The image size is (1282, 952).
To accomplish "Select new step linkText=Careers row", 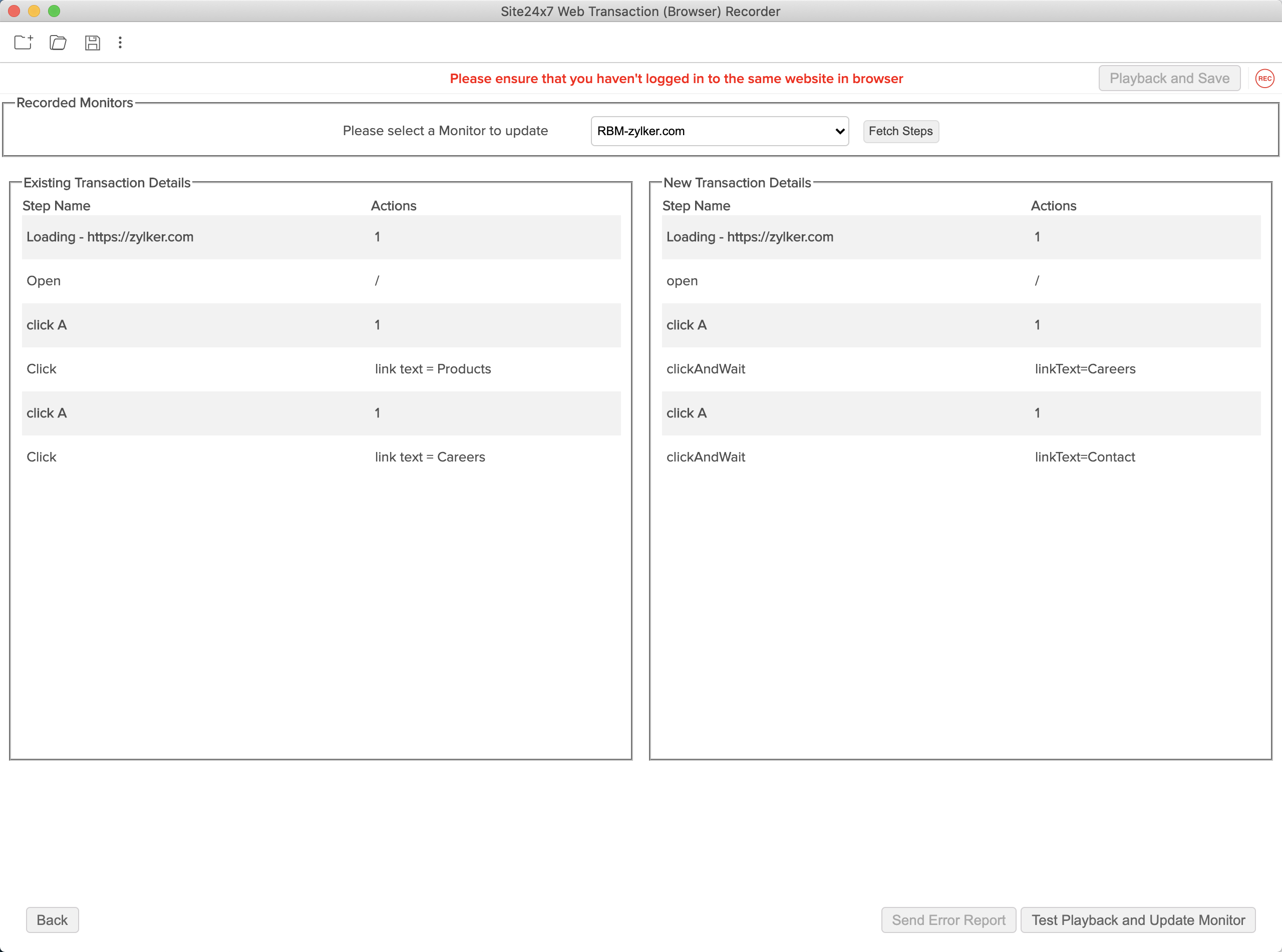I will tap(960, 369).
